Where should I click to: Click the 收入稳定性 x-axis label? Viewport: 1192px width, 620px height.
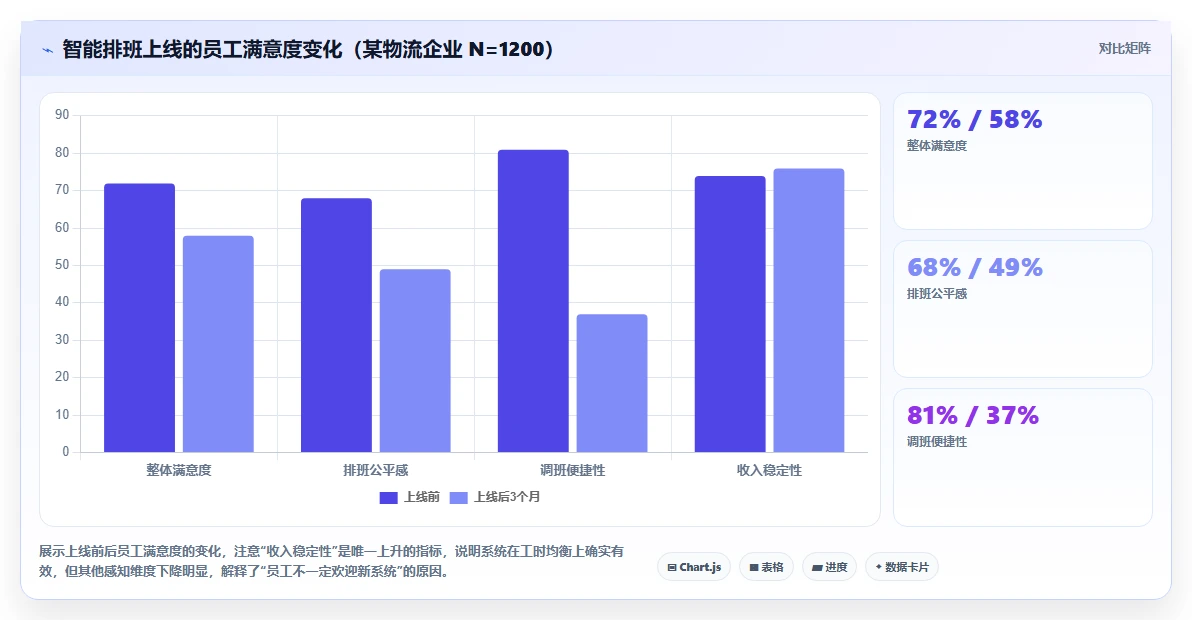tap(769, 470)
